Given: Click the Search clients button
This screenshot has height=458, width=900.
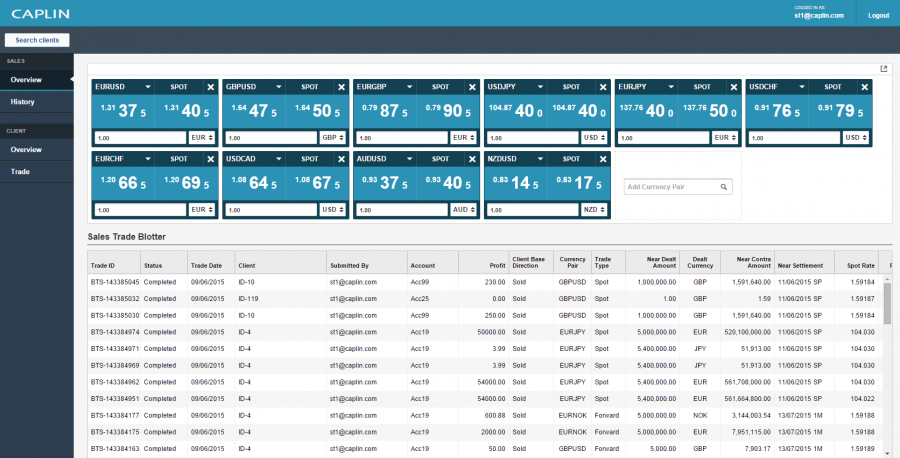Looking at the screenshot, I should 37,40.
